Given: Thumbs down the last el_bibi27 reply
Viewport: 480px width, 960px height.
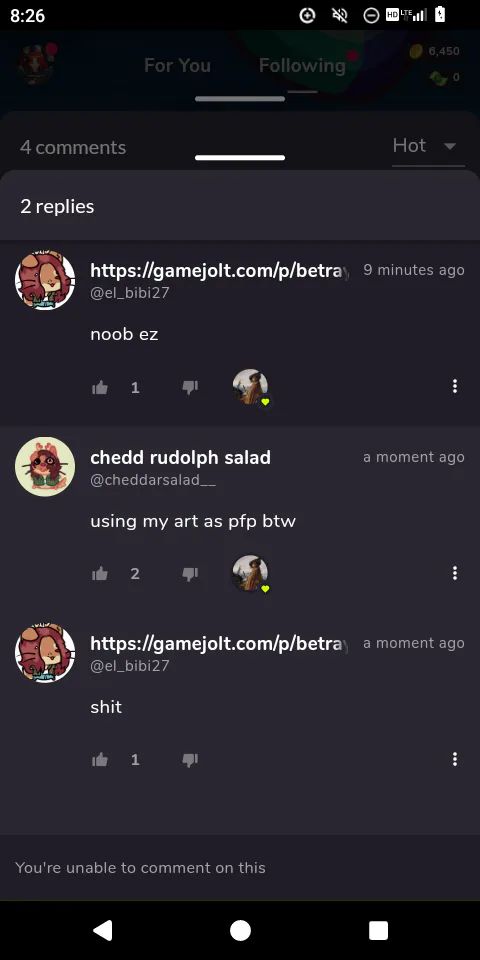Looking at the screenshot, I should tap(190, 760).
